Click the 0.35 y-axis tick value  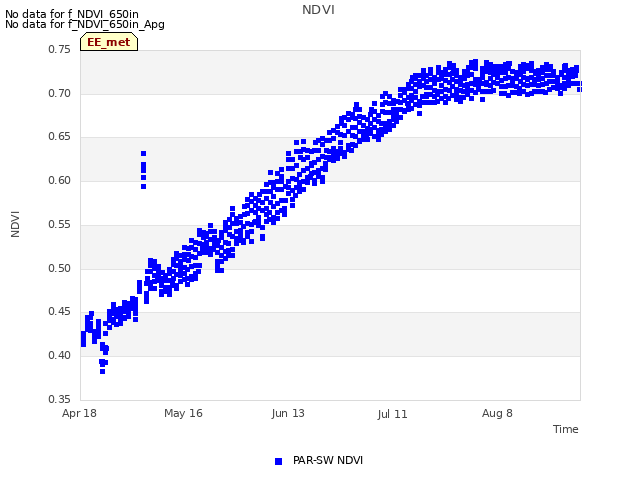(x=59, y=399)
